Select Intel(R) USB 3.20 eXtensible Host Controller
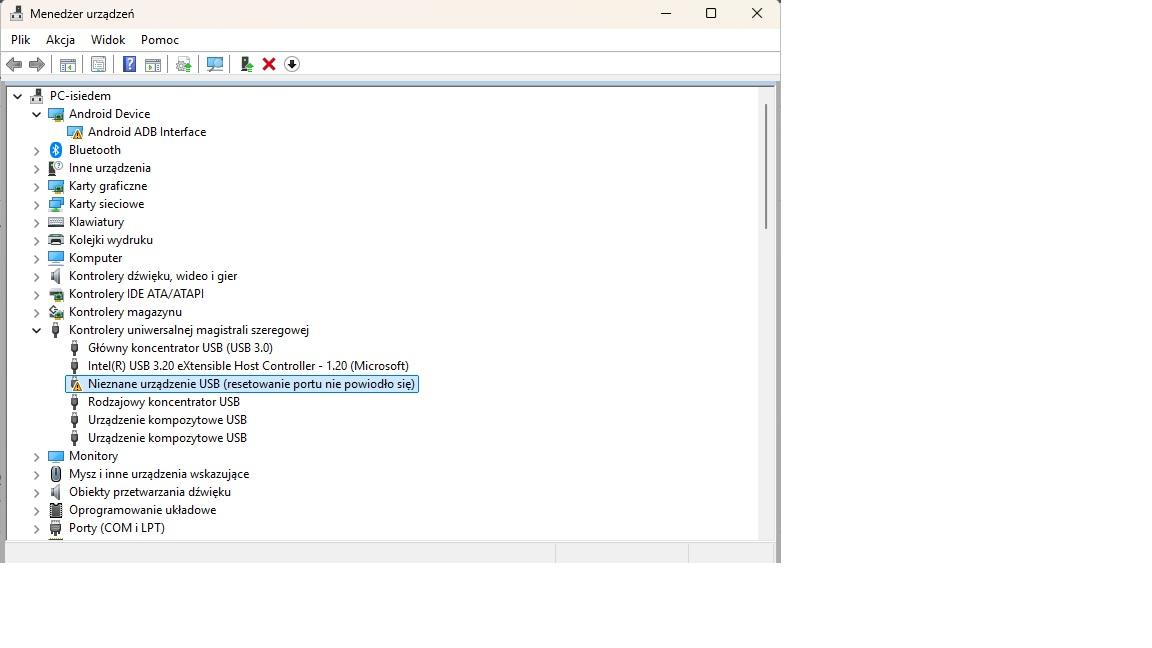 (x=248, y=366)
